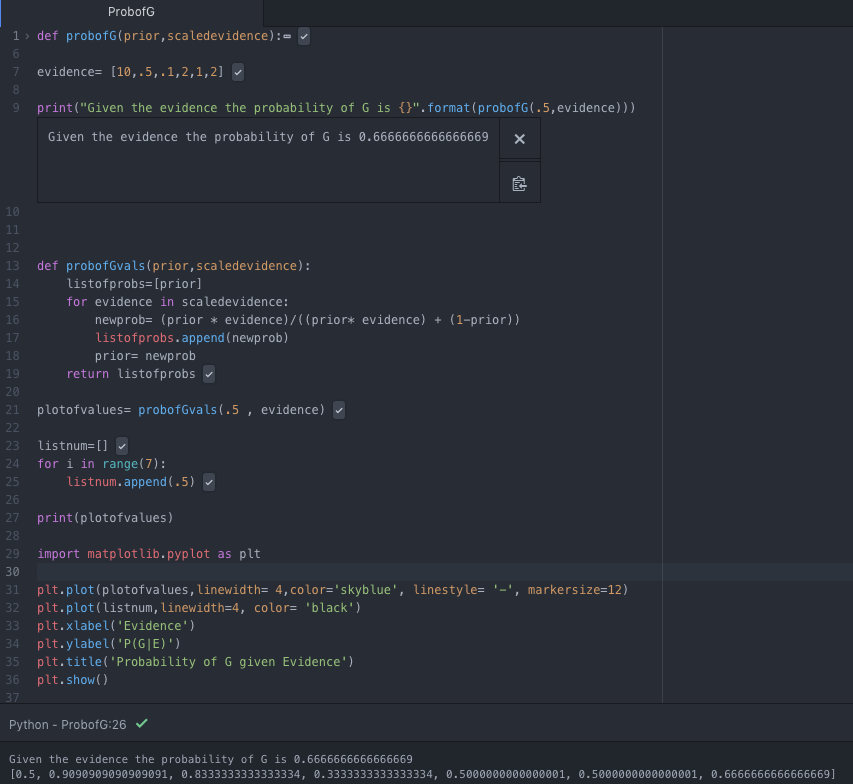Viewport: 853px width, 784px height.
Task: Click 'for i in range(7):' on line 24
Action: pyautogui.click(x=101, y=464)
